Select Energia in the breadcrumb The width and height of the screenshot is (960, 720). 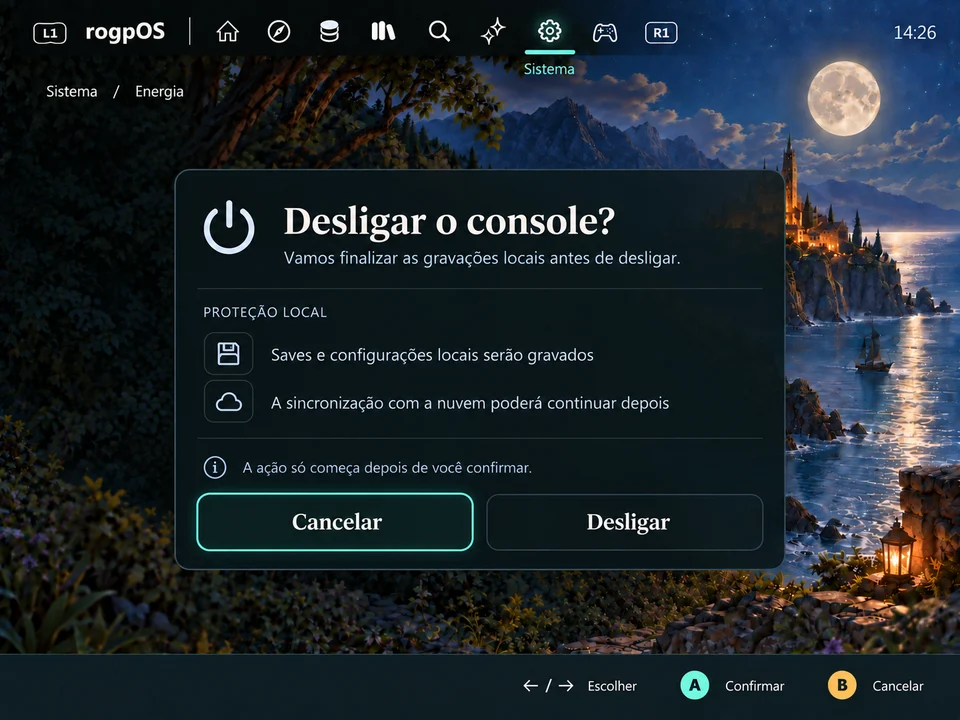click(x=159, y=91)
